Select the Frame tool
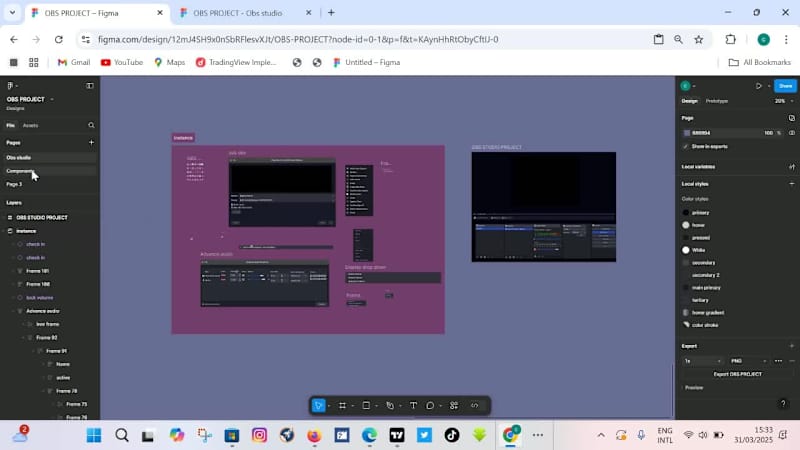800x450 pixels. click(x=342, y=406)
